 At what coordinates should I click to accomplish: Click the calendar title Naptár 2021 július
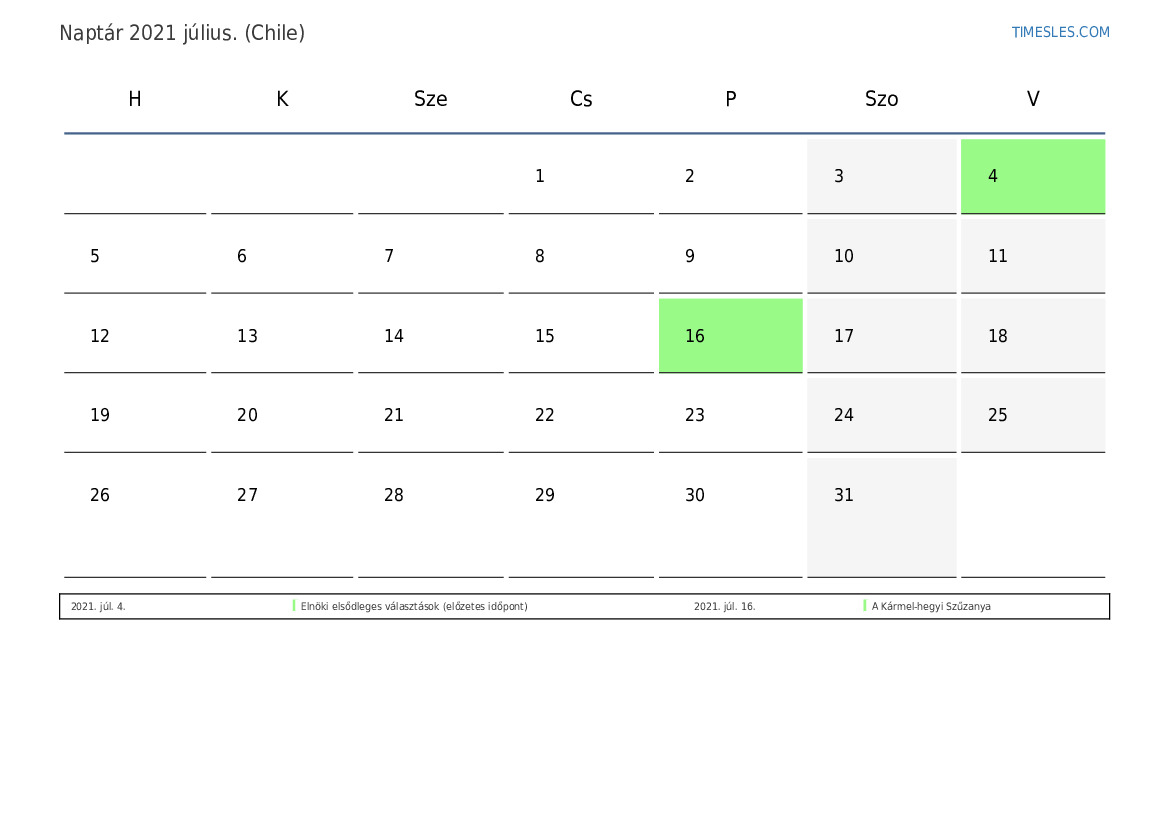(182, 33)
